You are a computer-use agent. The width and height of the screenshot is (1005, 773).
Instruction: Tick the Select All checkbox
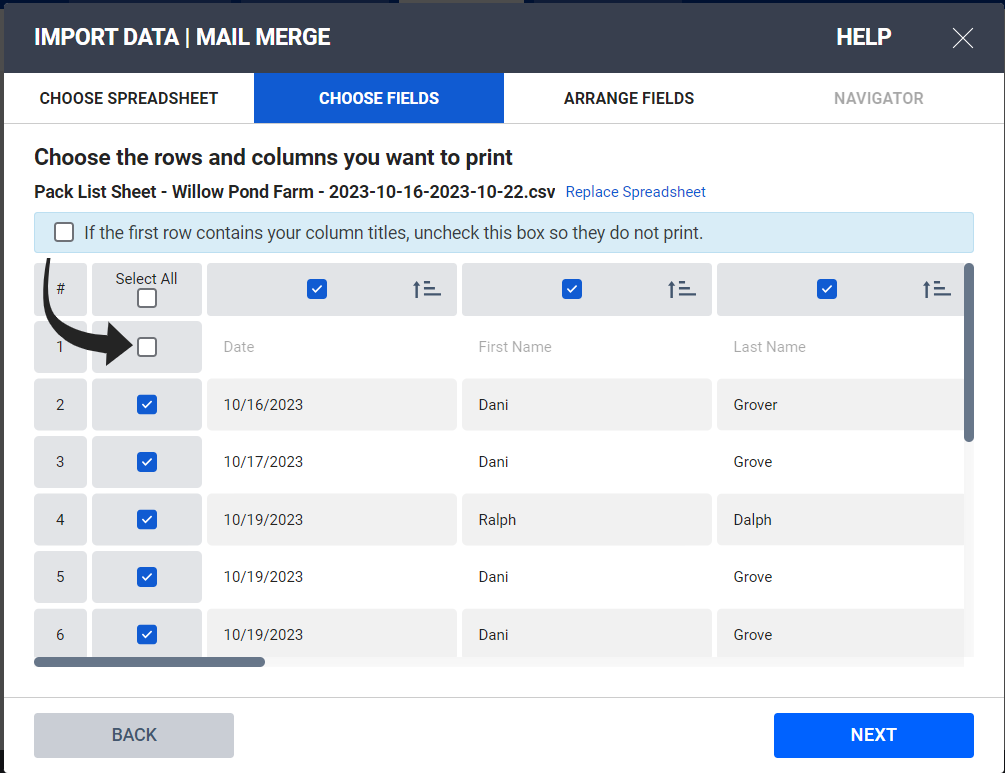click(147, 298)
